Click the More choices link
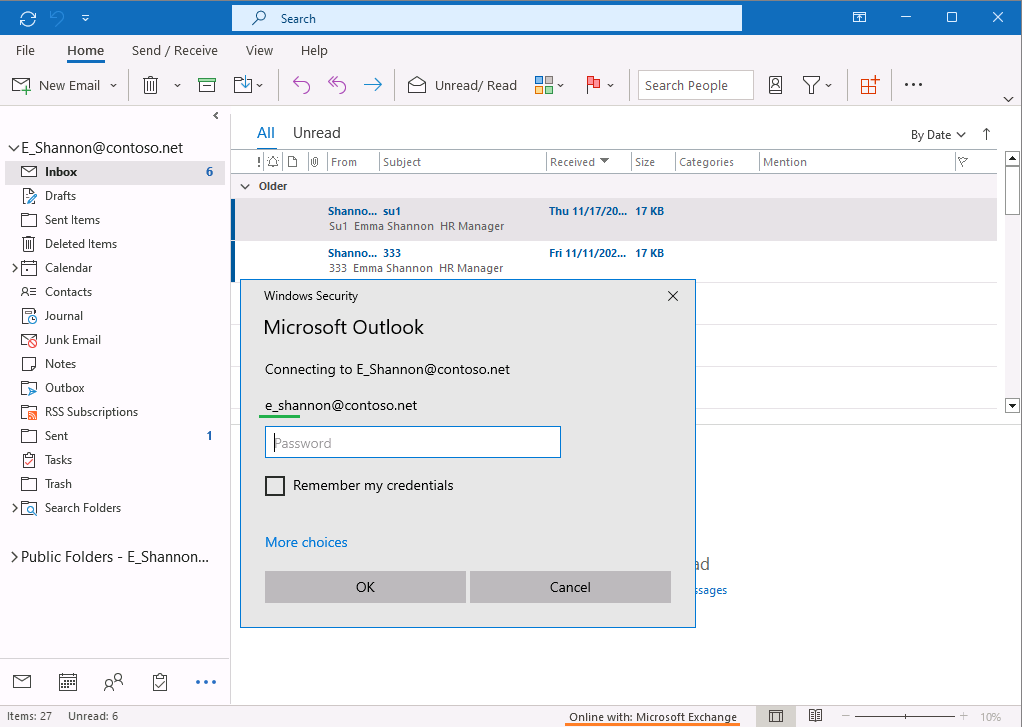1022x727 pixels. pyautogui.click(x=306, y=541)
